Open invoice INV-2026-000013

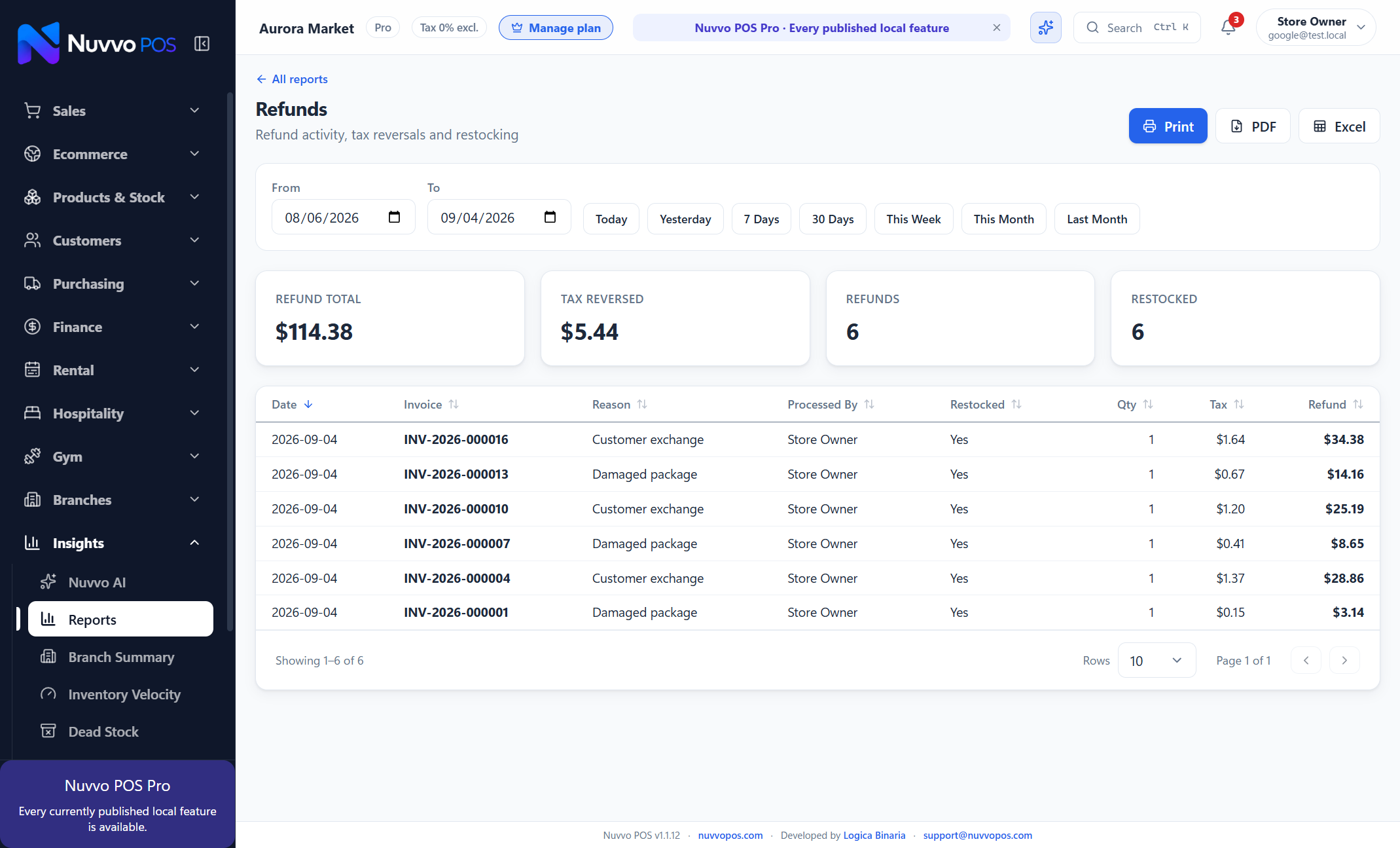456,474
